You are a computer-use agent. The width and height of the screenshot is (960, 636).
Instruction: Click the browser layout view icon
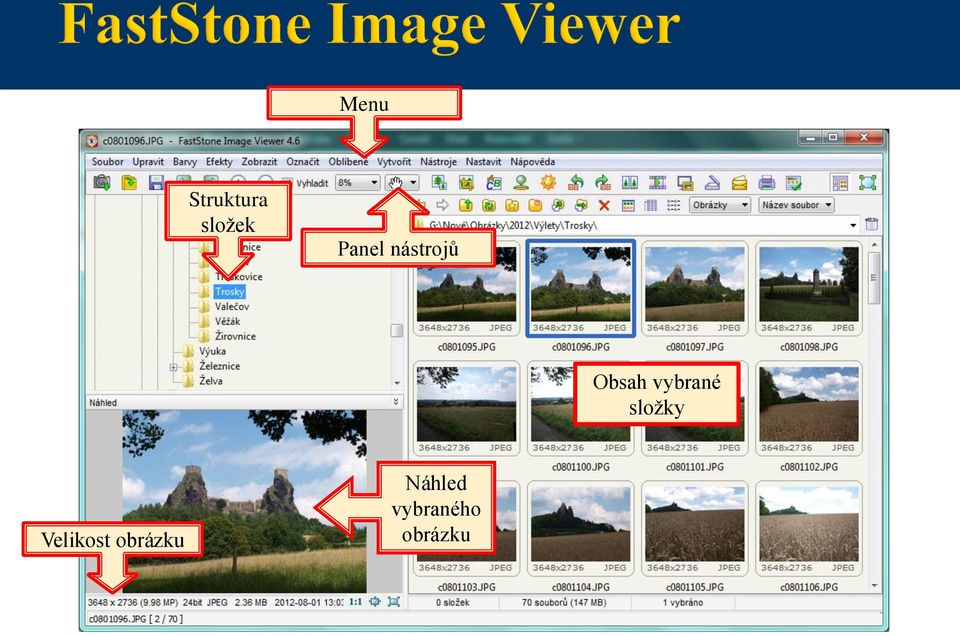pyautogui.click(x=840, y=182)
